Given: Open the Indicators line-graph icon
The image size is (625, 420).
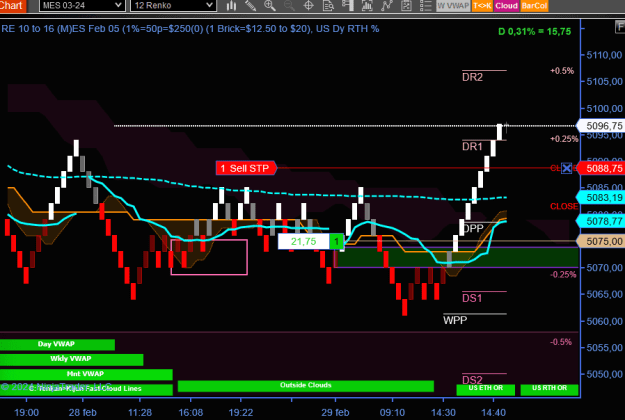Looking at the screenshot, I should [386, 6].
